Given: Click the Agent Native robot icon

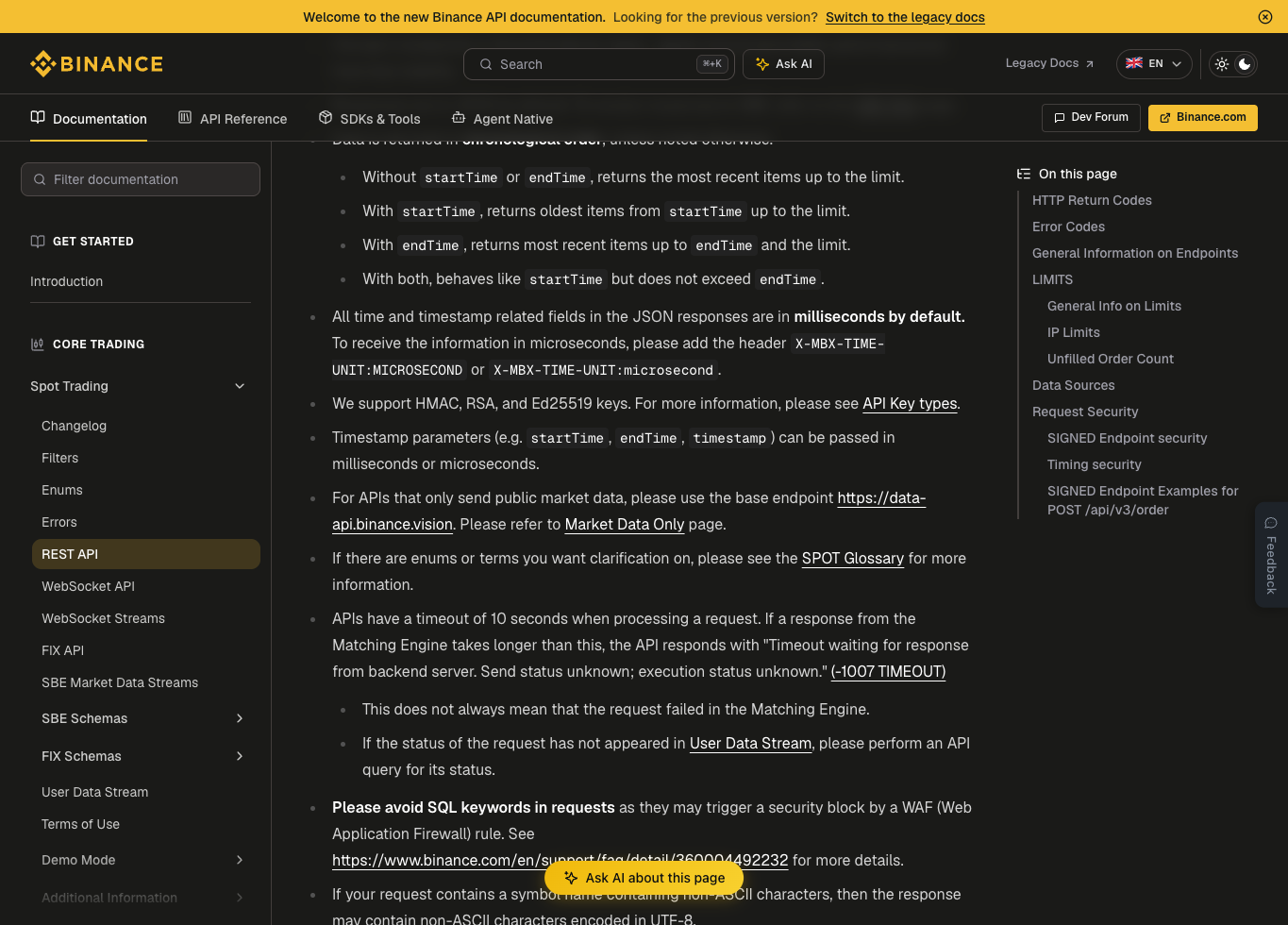Looking at the screenshot, I should click(x=459, y=117).
